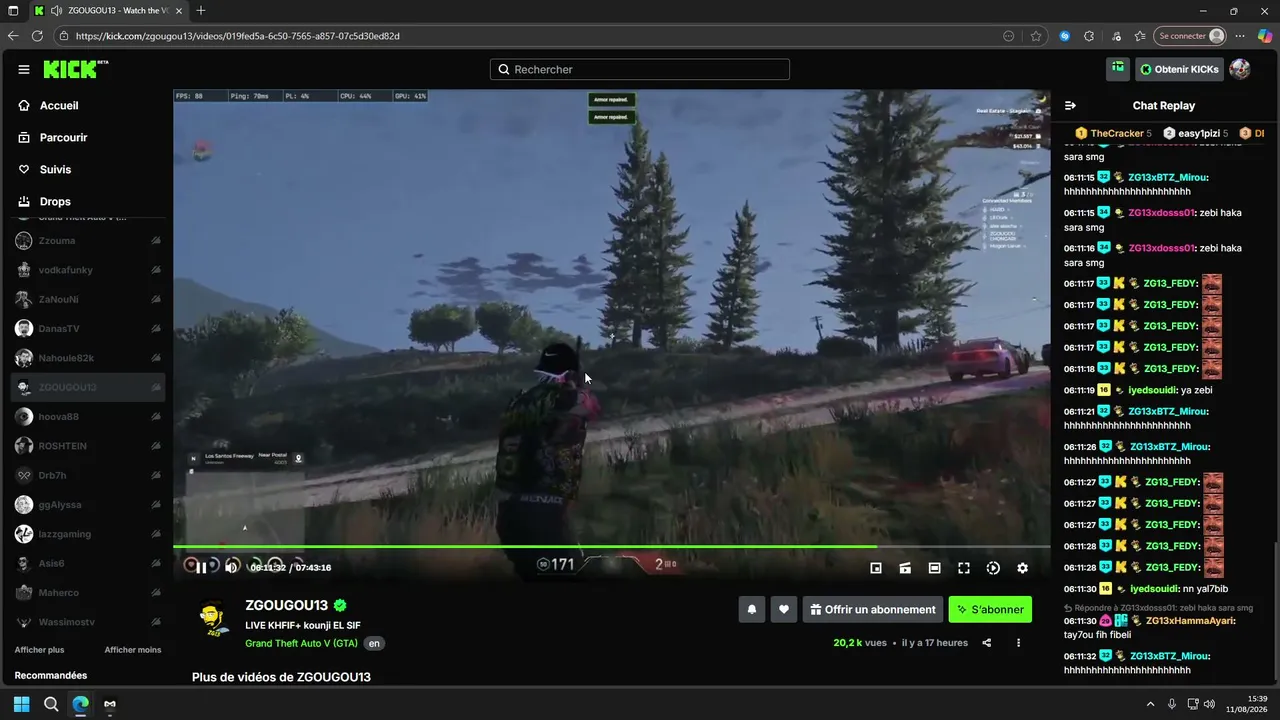This screenshot has width=1280, height=720.
Task: Go back in the browser
Action: 13,36
